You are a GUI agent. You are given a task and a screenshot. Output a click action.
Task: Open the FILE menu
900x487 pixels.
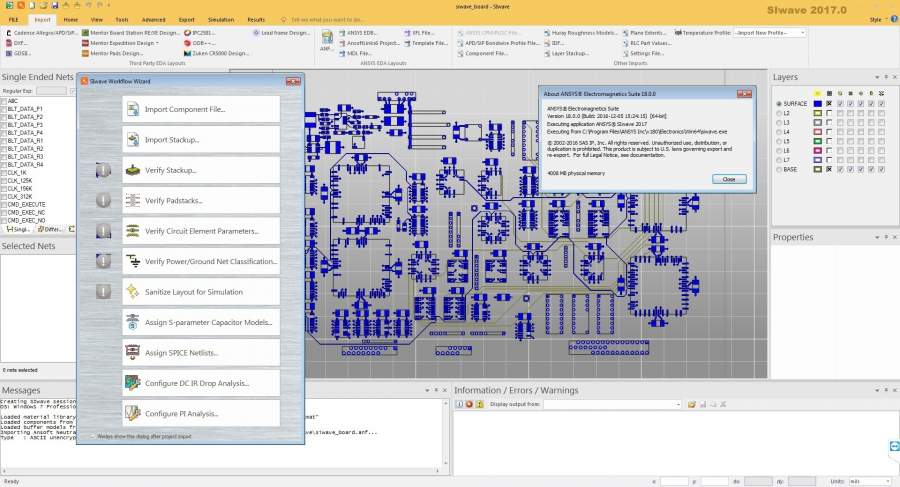(x=13, y=20)
